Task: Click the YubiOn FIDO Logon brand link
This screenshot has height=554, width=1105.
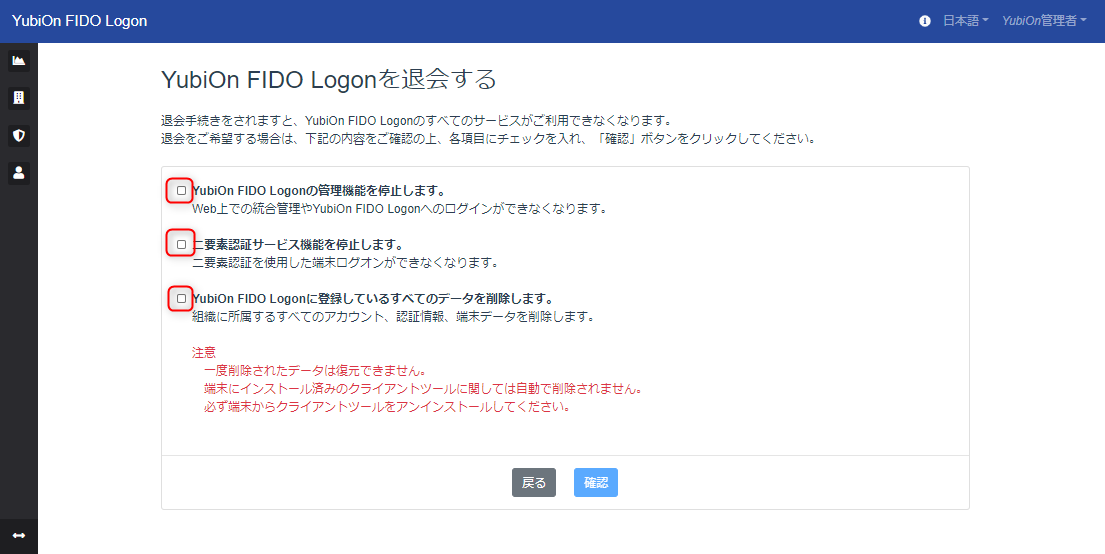Action: (80, 21)
